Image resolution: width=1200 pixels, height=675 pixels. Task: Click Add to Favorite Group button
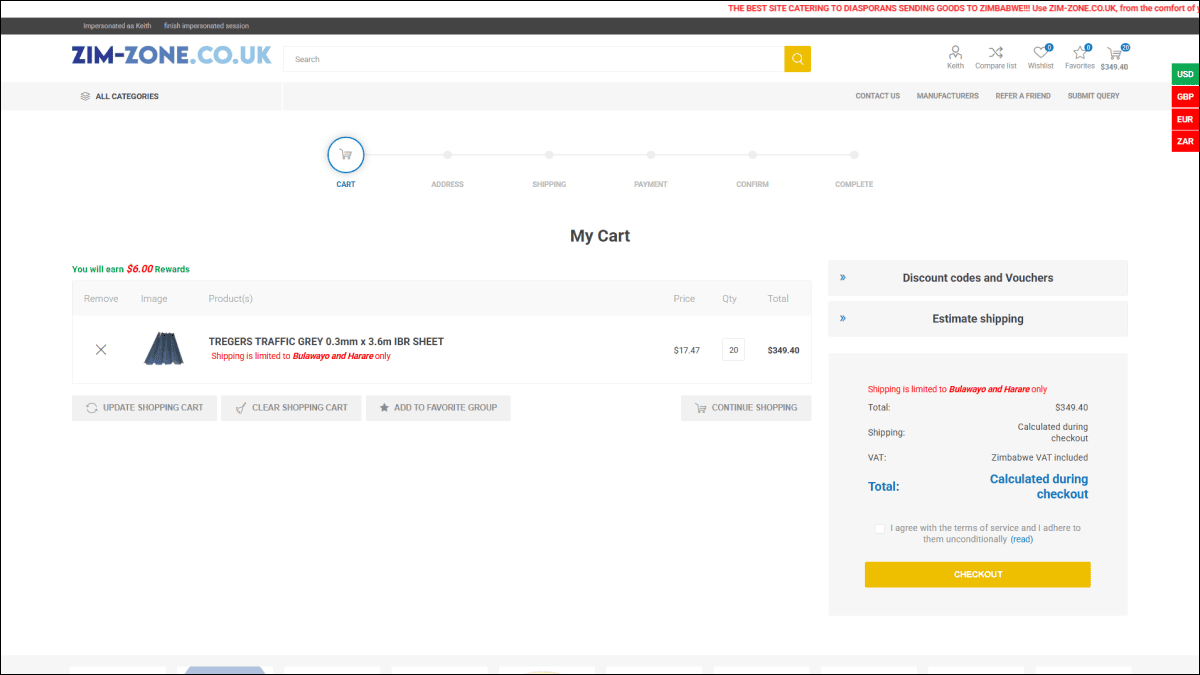[438, 408]
